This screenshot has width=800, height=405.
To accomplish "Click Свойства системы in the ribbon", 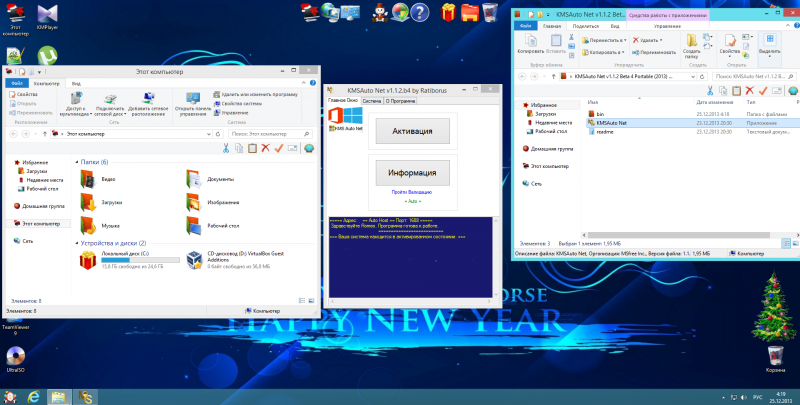I will click(238, 104).
